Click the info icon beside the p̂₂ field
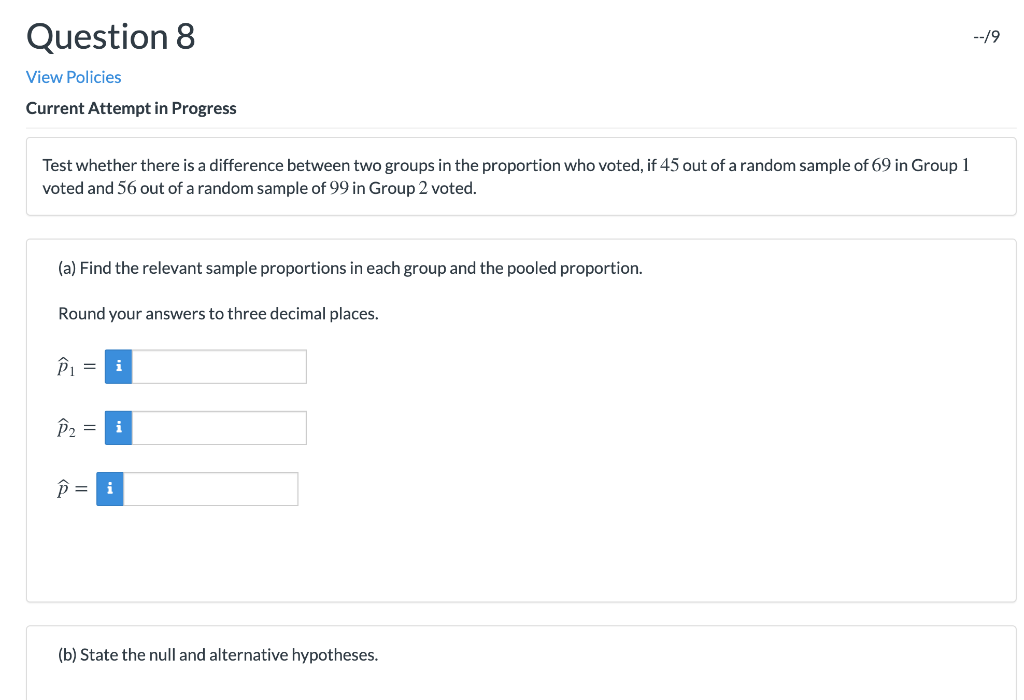The width and height of the screenshot is (1024, 700). 117,427
